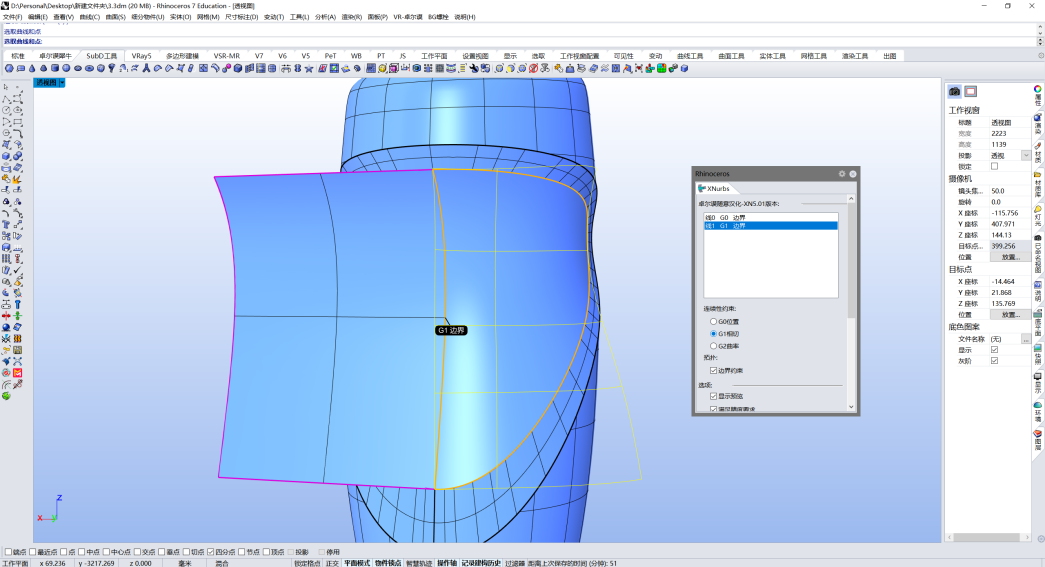The height and width of the screenshot is (567, 1045).
Task: Close the Rhinoceros XNurbs dialog
Action: tap(852, 173)
